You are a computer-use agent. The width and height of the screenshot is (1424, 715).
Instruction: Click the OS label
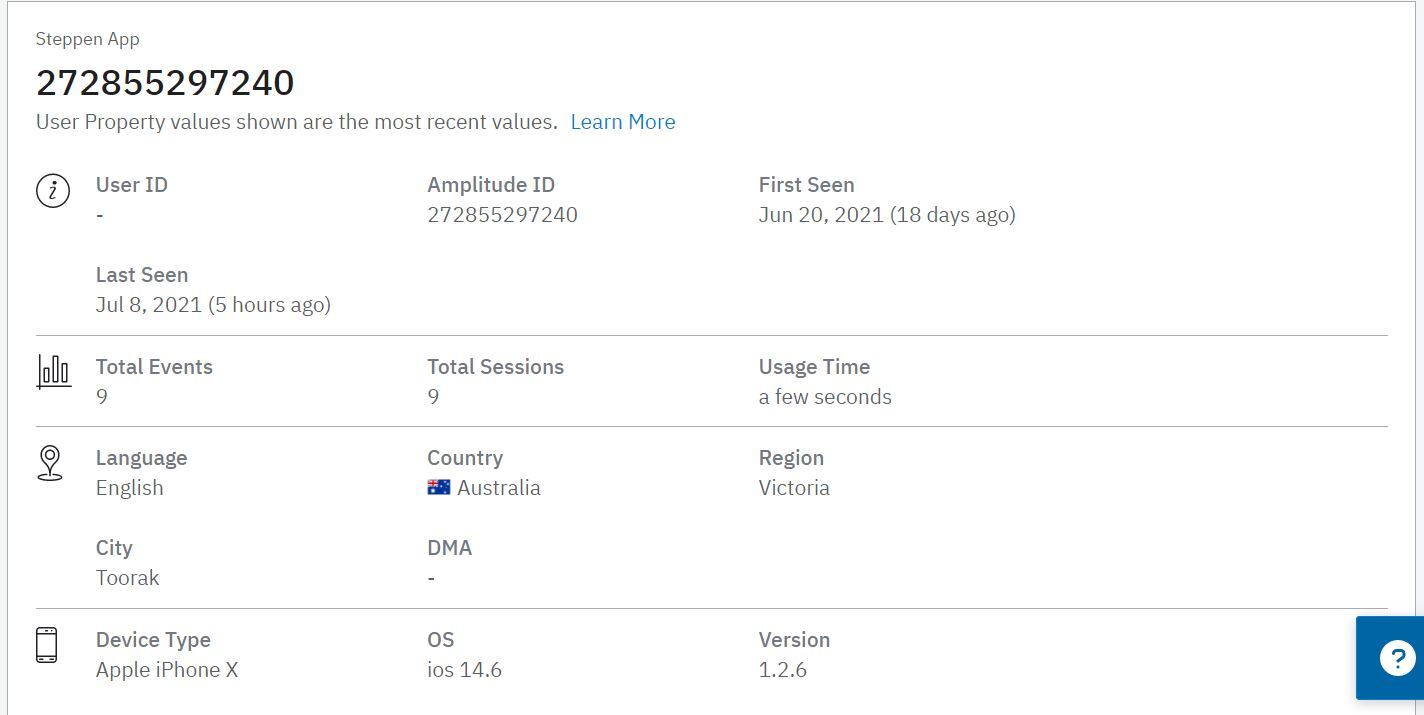[x=441, y=640]
